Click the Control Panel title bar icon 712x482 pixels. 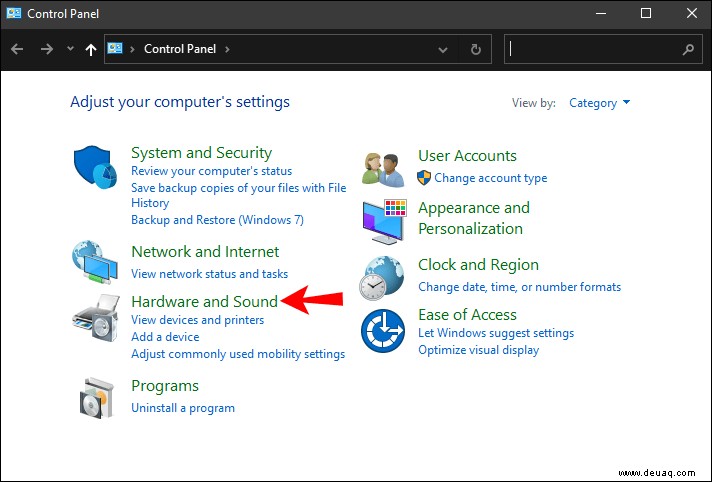pyautogui.click(x=14, y=13)
